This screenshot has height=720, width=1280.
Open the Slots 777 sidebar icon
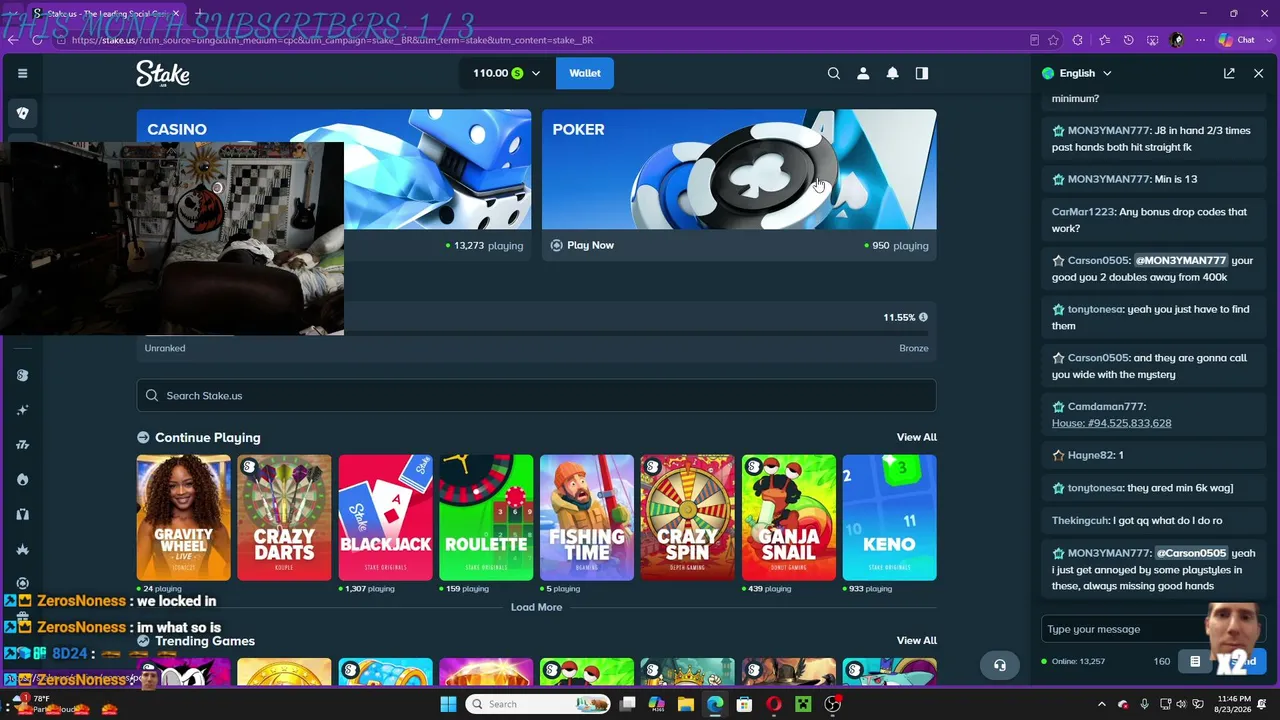(x=22, y=445)
